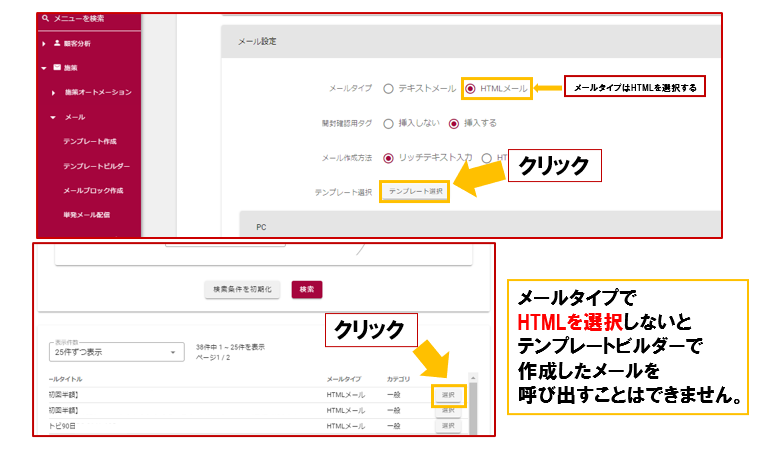Viewport: 780px width, 456px height.
Task: Click the red 検索 button
Action: click(x=307, y=289)
